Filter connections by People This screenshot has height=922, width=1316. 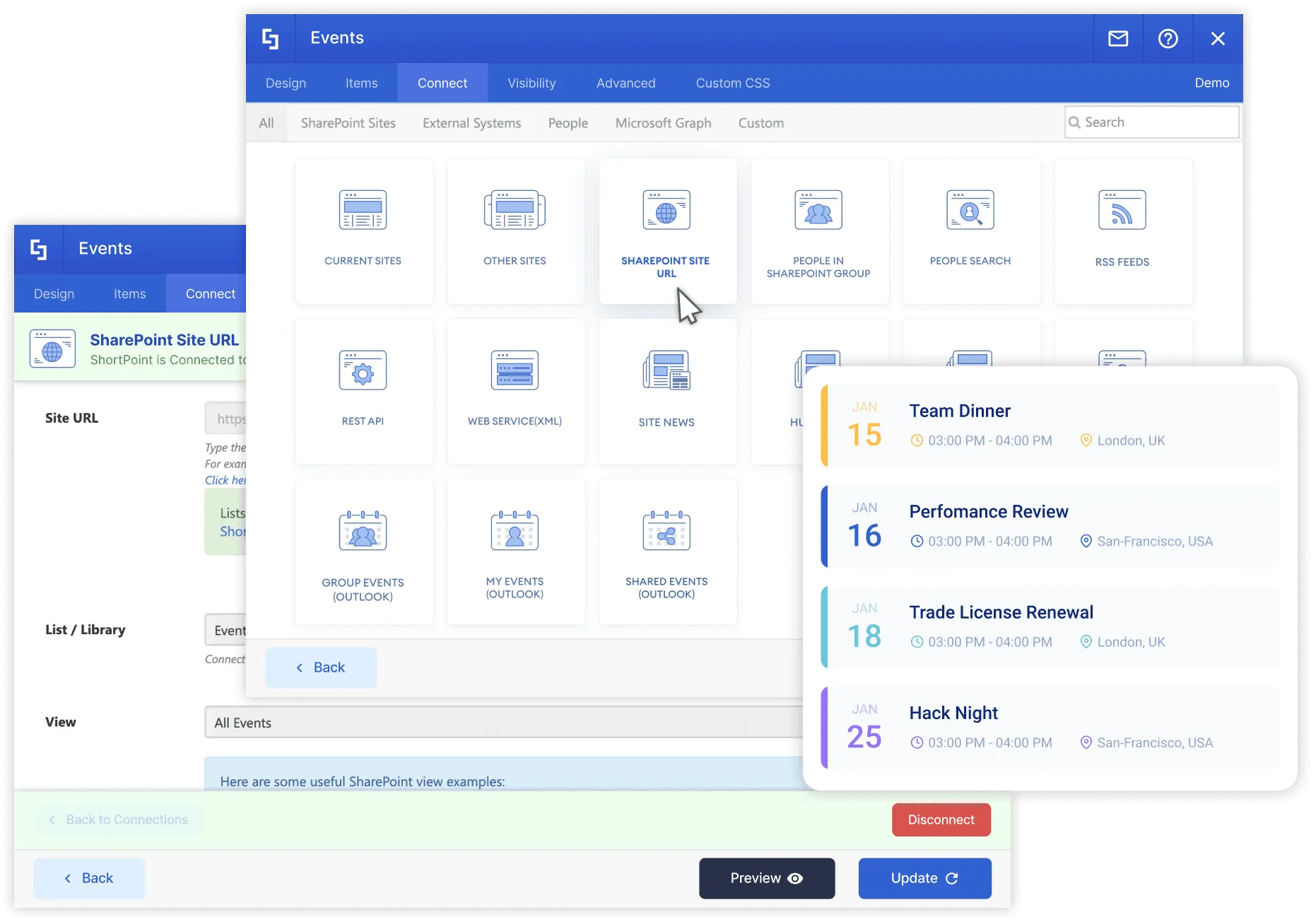[568, 123]
